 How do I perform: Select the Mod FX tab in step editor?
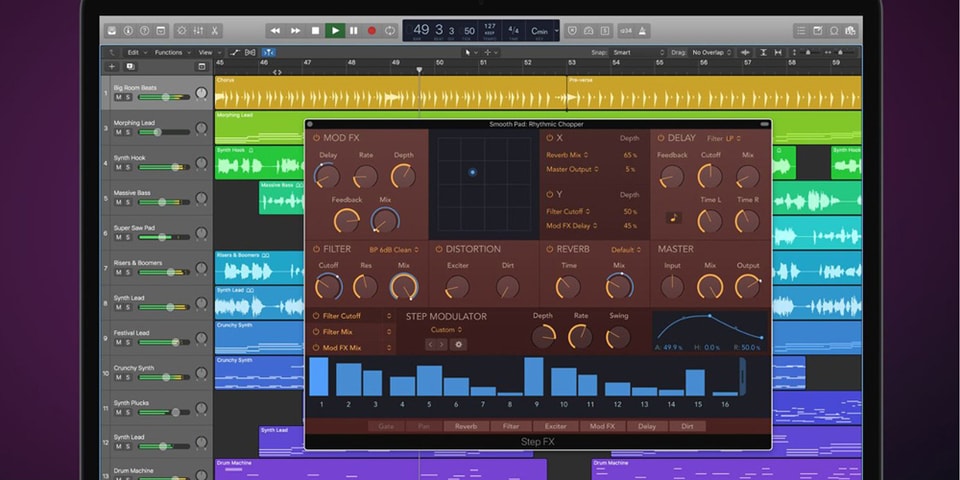click(x=602, y=426)
